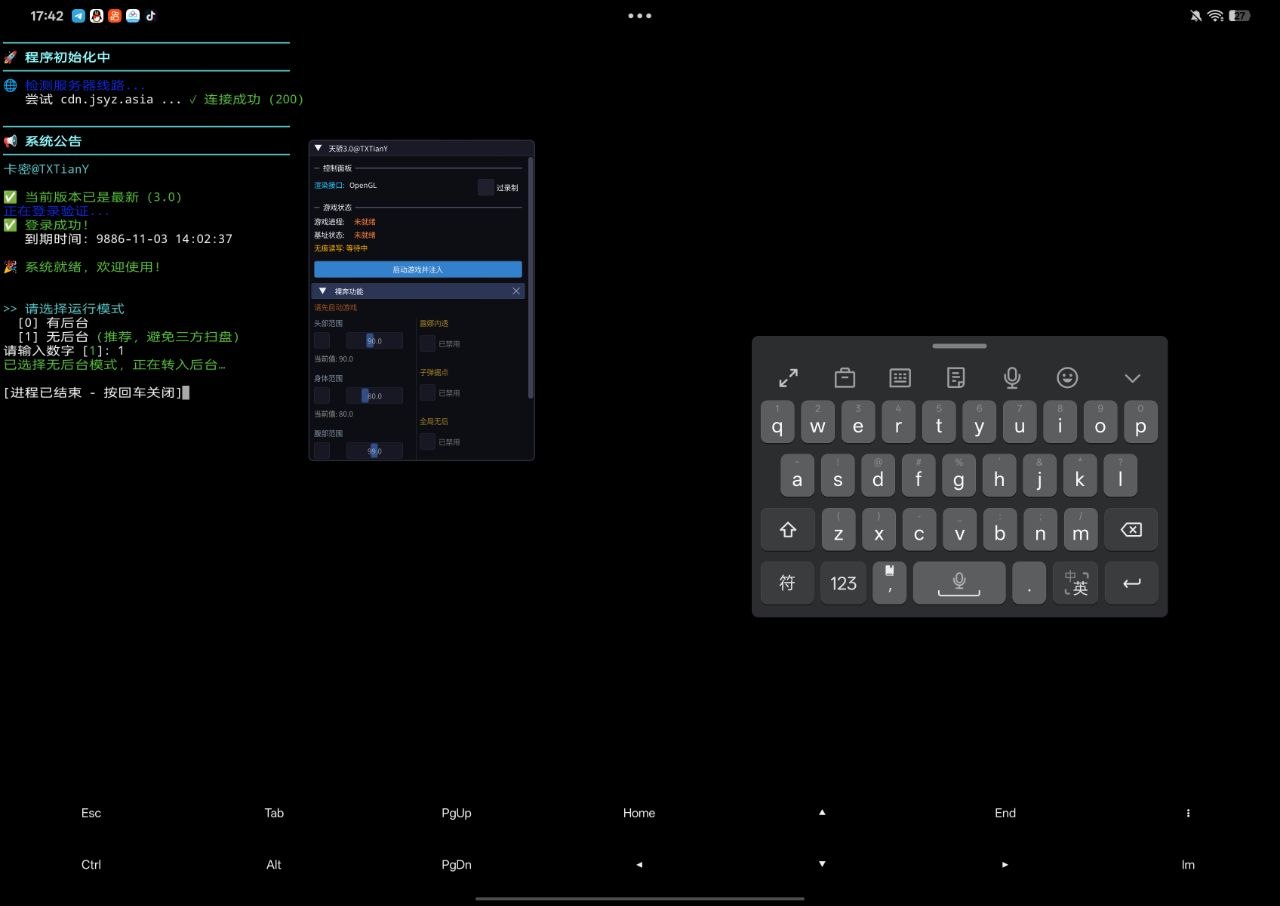Screen dimensions: 1280x906
Task: Collapse the 搜索功能 section header arrow
Action: 322,291
